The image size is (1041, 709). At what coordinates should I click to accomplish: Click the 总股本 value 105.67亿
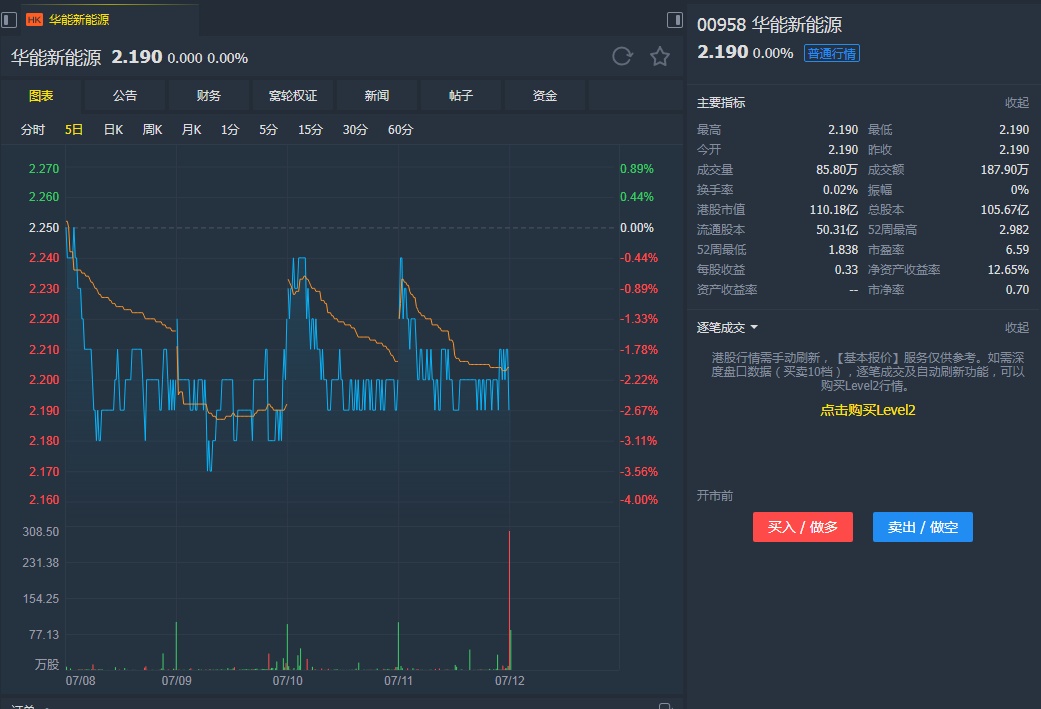tap(1004, 210)
